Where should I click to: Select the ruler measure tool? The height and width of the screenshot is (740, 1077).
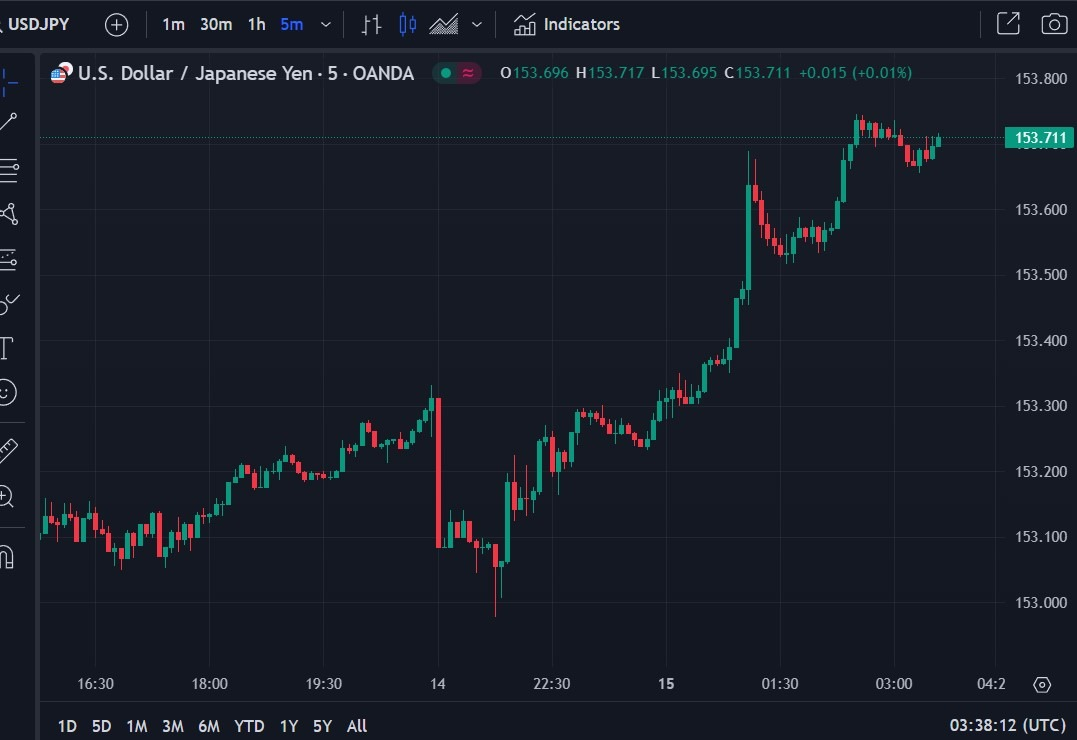[x=8, y=450]
